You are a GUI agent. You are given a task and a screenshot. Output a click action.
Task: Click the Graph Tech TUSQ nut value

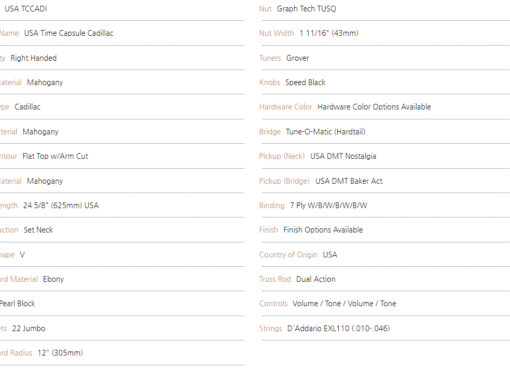[306, 9]
